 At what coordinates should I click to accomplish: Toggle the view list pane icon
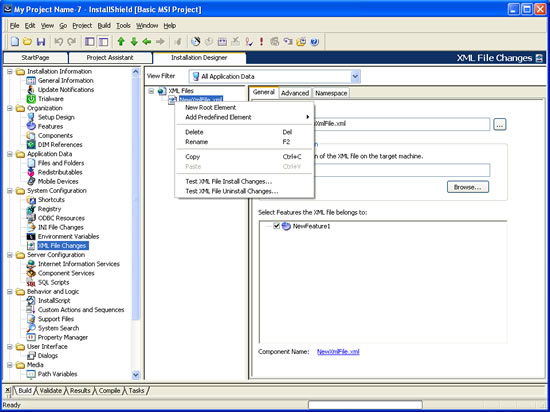(90, 42)
